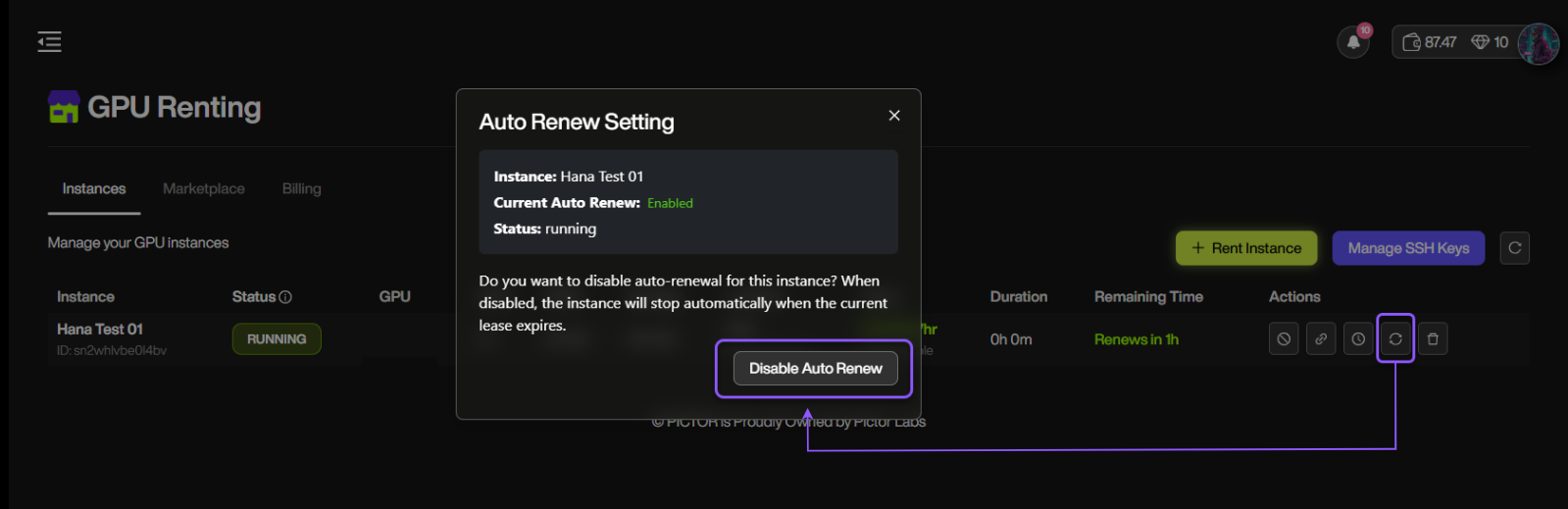Open the user profile avatar
The image size is (1568, 509).
(1538, 43)
